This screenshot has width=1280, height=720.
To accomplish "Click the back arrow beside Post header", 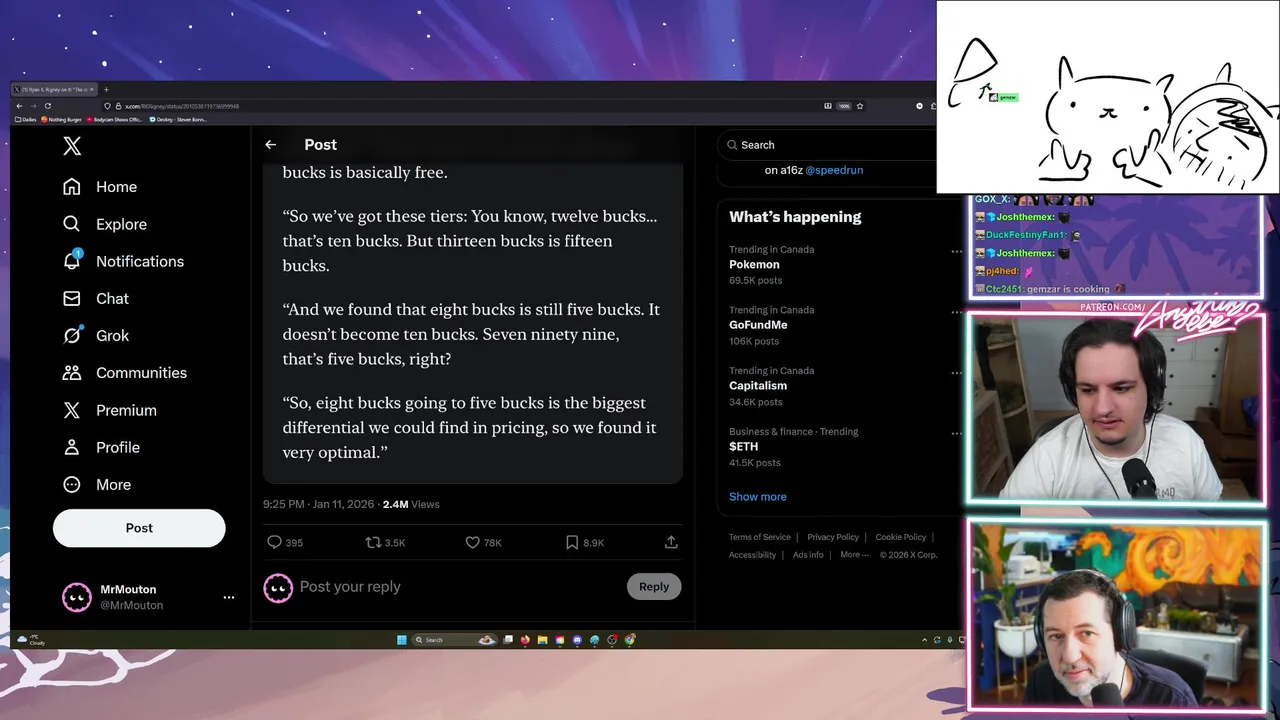I will [x=270, y=145].
